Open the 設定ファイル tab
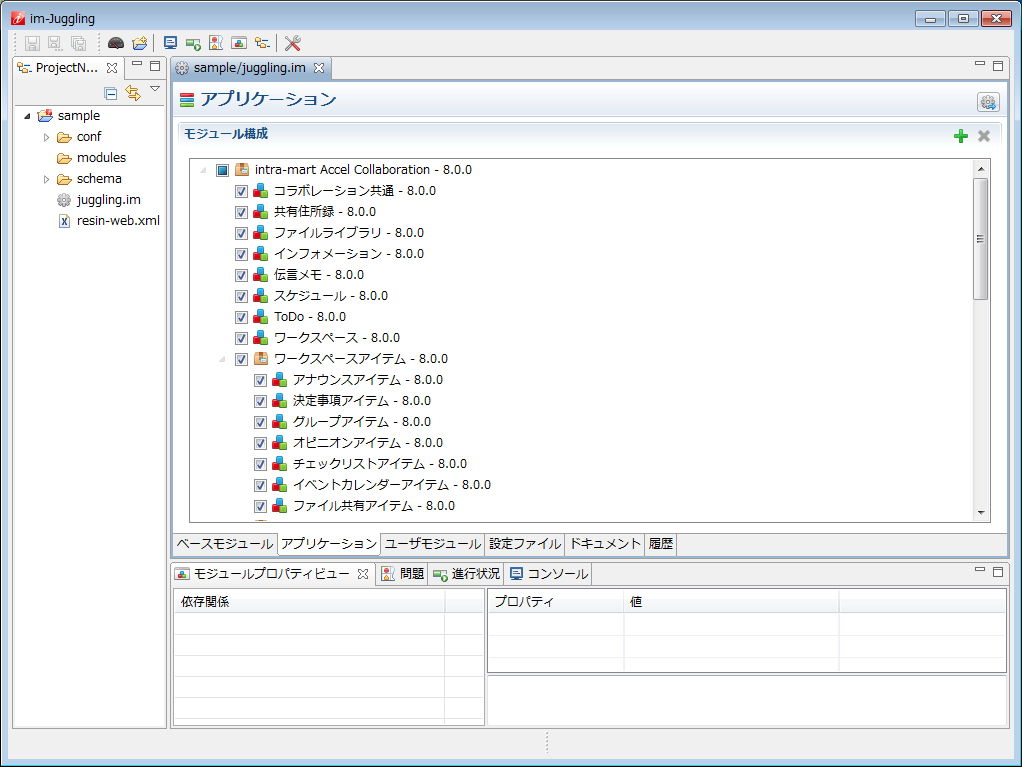The image size is (1022, 767). [525, 543]
